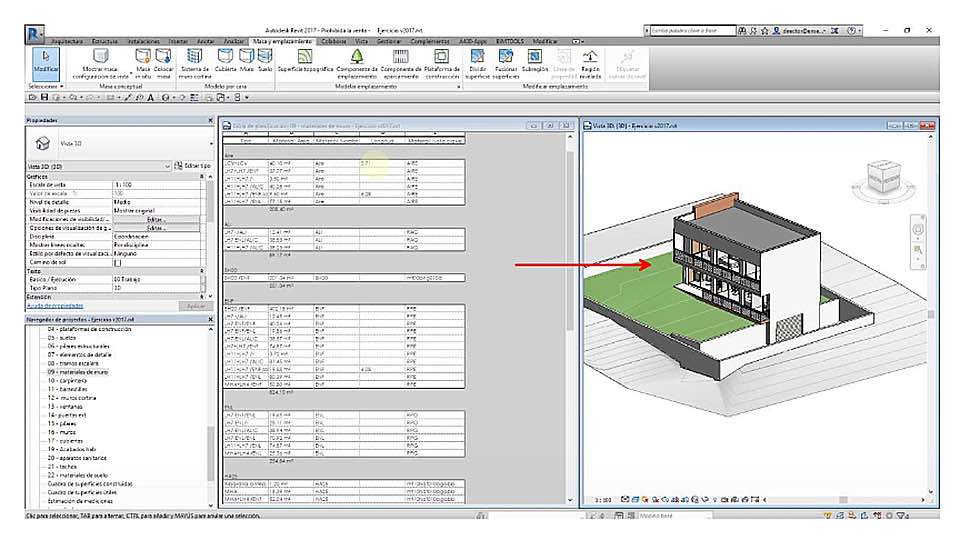960x550 pixels.
Task: Click the Escala de vista 1:100 value
Action: [x=157, y=184]
